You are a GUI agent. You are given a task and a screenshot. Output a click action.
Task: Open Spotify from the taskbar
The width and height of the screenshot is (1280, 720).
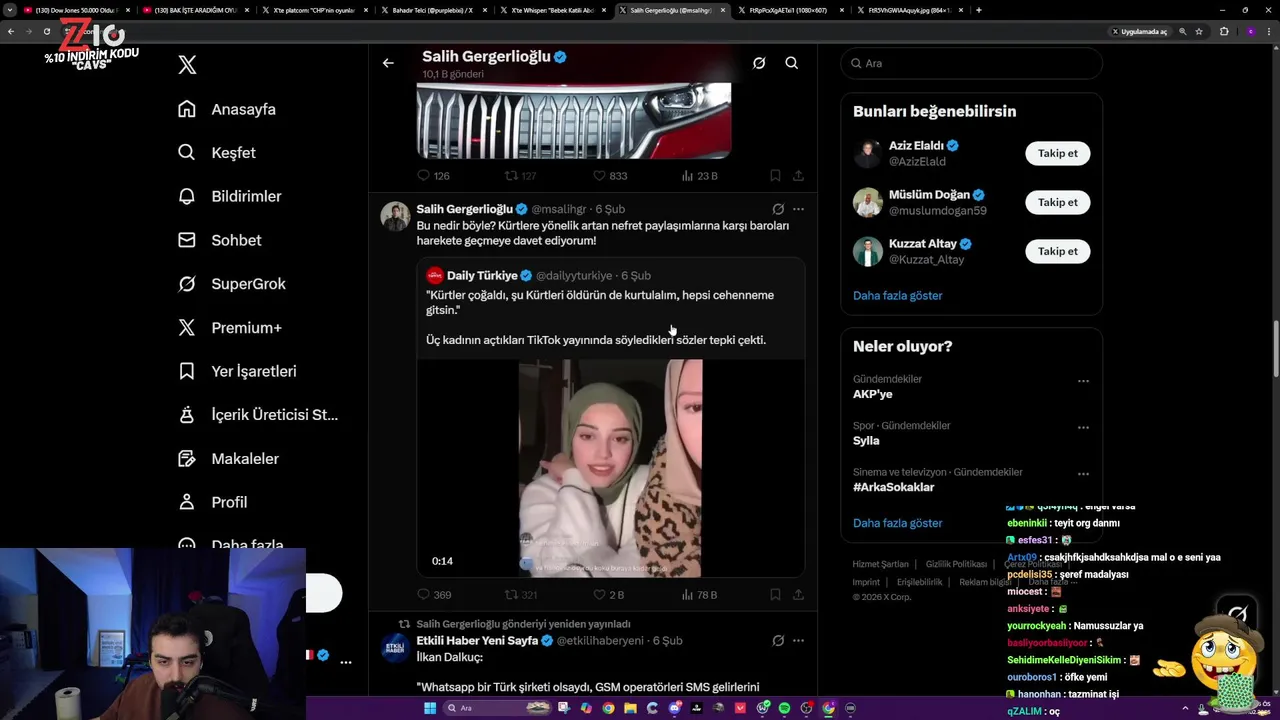click(784, 708)
